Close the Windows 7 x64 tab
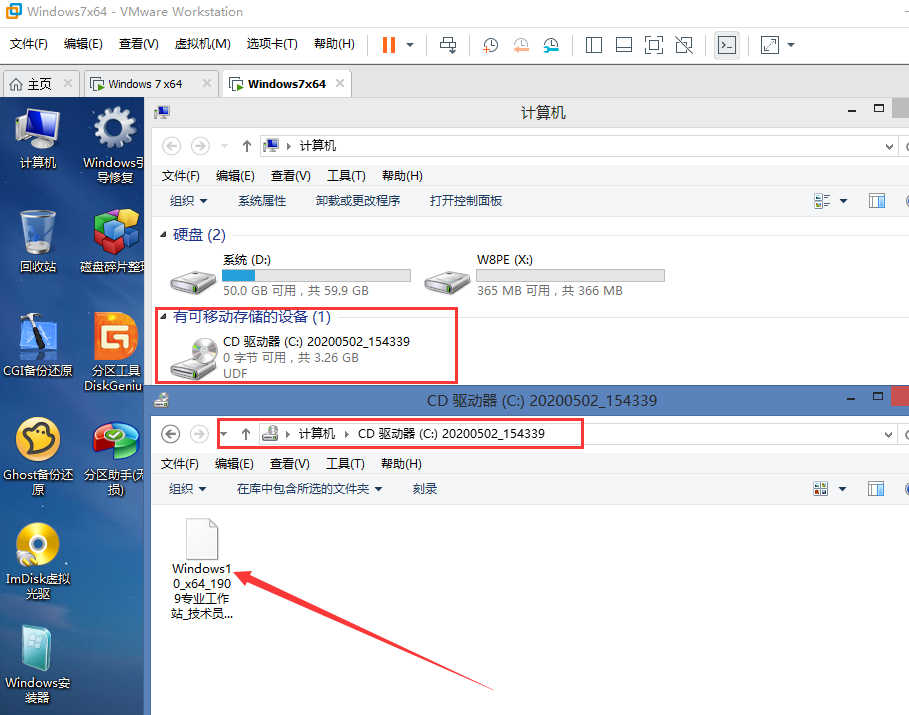 point(206,84)
